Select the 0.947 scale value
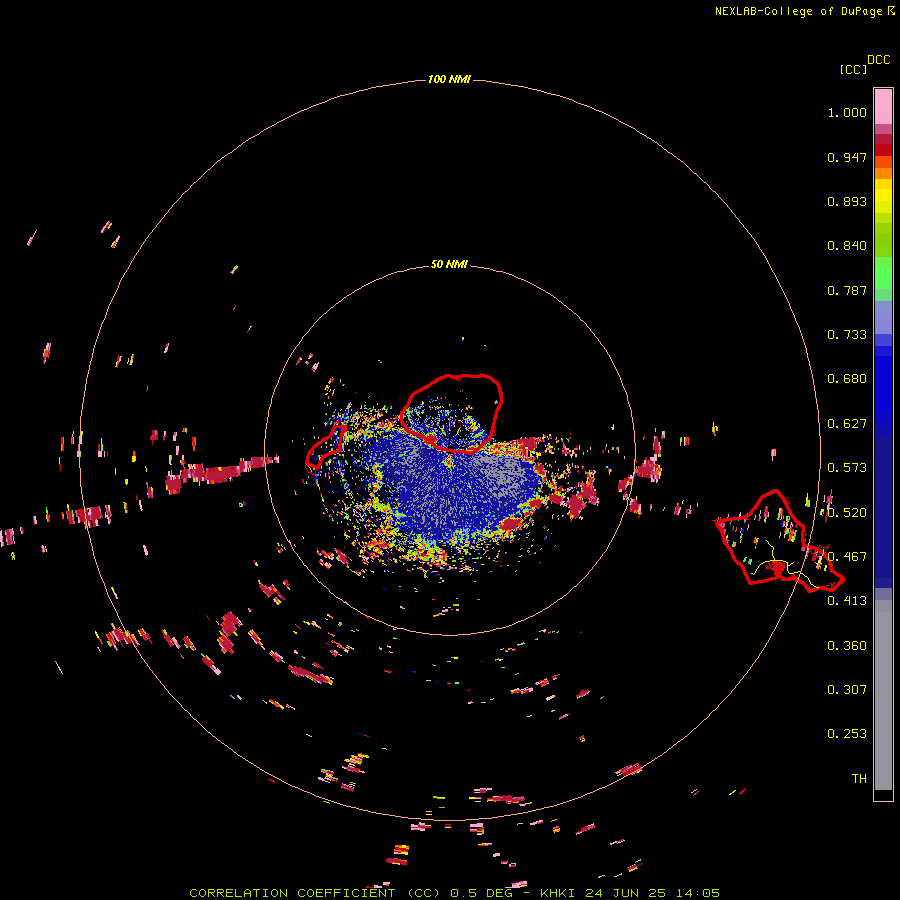This screenshot has height=900, width=900. tap(847, 157)
